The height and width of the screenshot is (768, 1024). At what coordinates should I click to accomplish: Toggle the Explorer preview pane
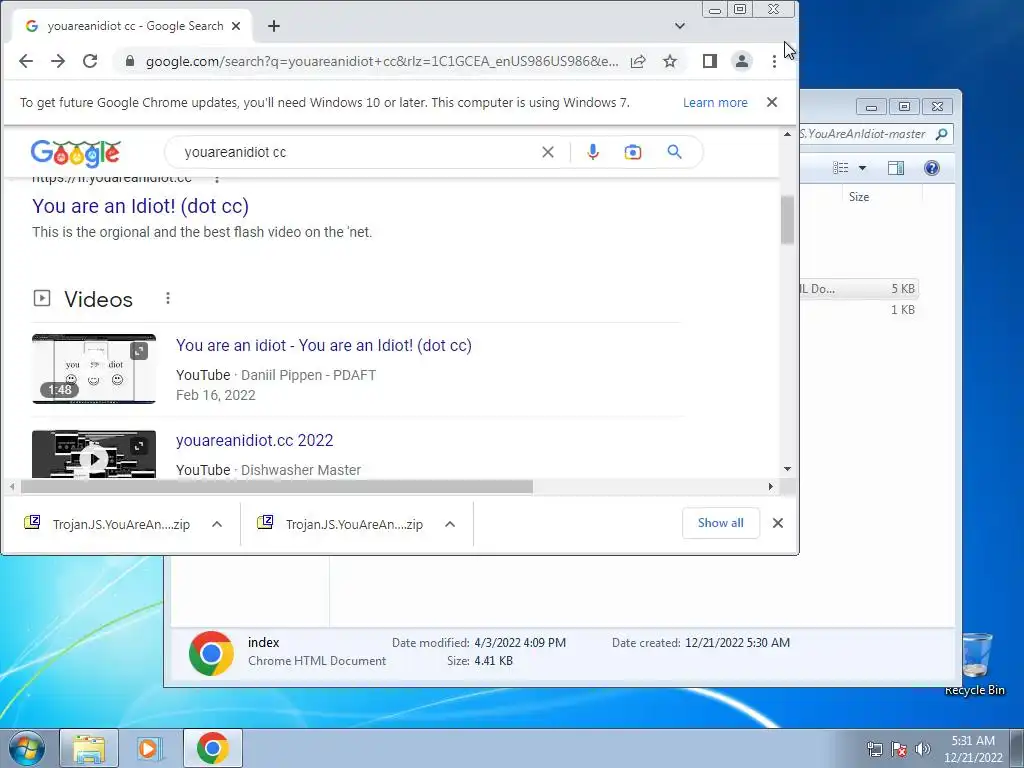896,168
